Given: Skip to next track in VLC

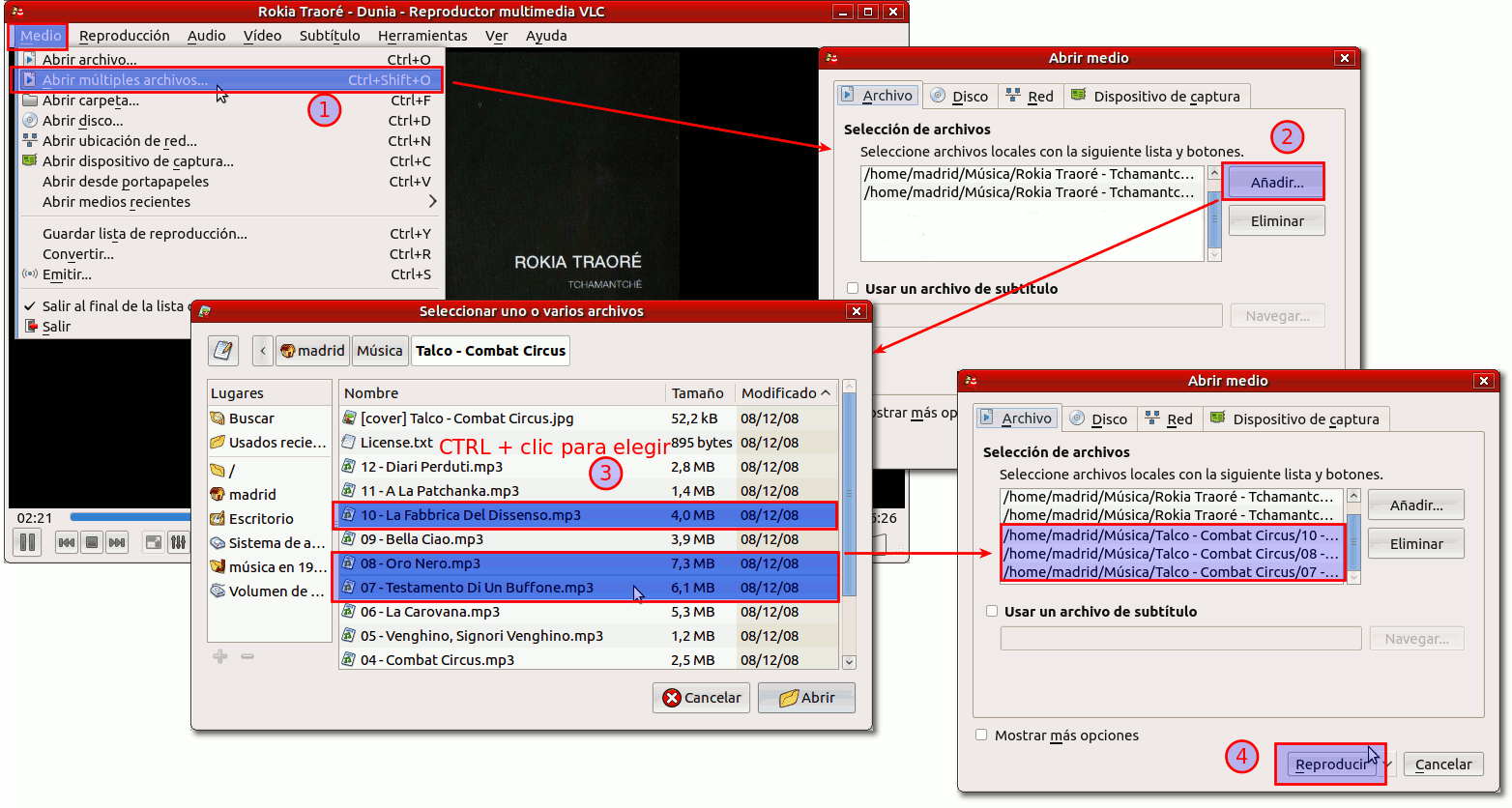Looking at the screenshot, I should [117, 542].
